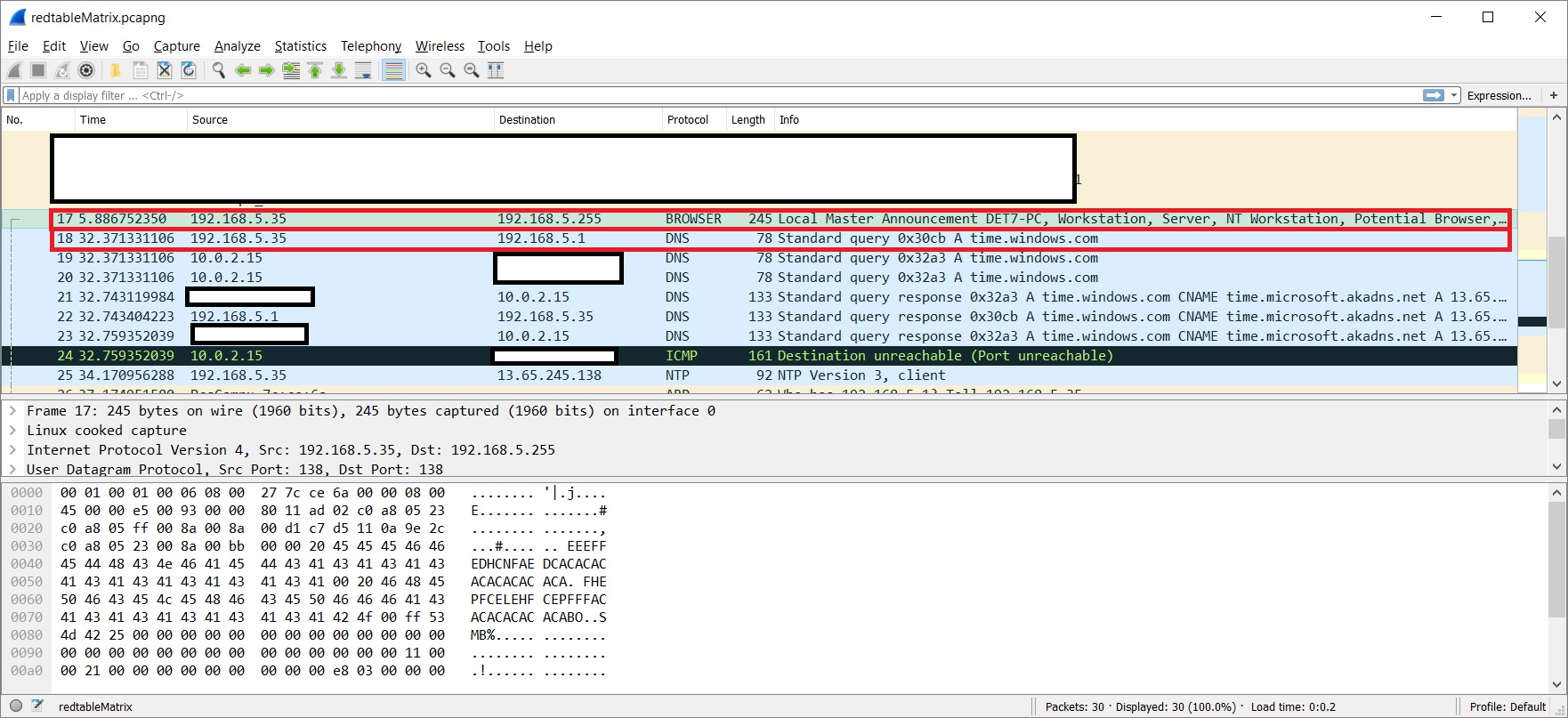Expand the User Datagram Protocol row
The image size is (1568, 718).
(12, 470)
